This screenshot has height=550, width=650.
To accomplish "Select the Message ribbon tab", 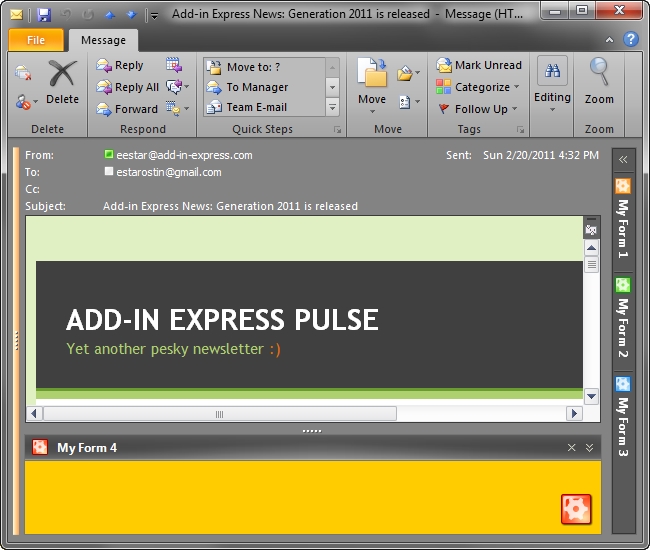I will click(103, 40).
